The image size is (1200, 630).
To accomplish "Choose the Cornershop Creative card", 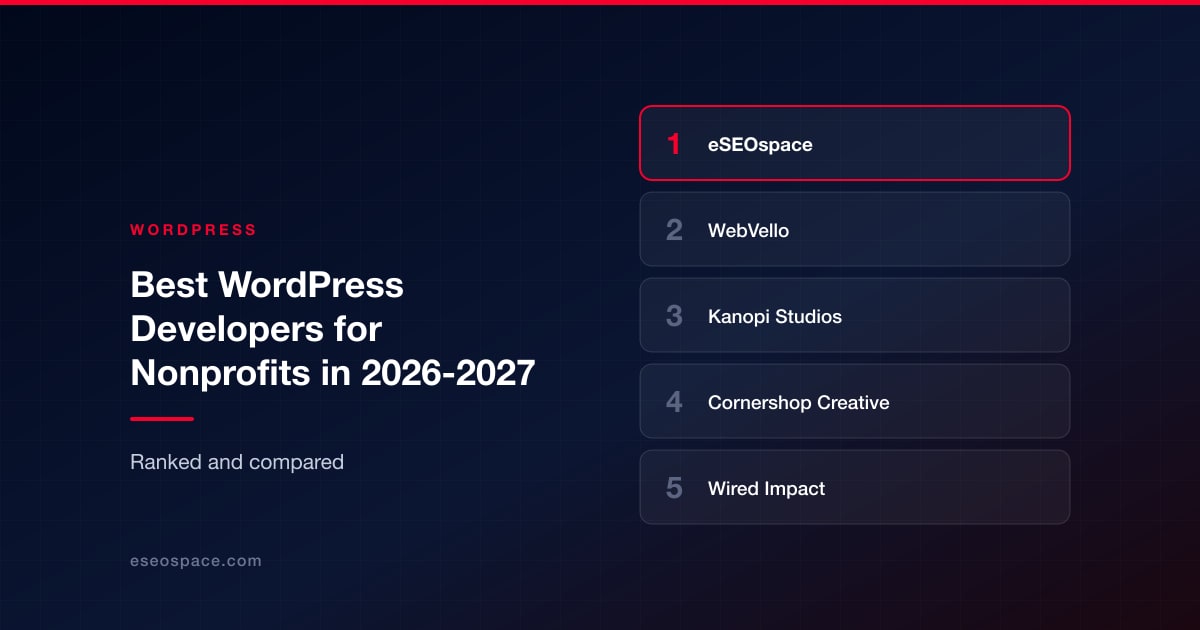I will pos(855,401).
